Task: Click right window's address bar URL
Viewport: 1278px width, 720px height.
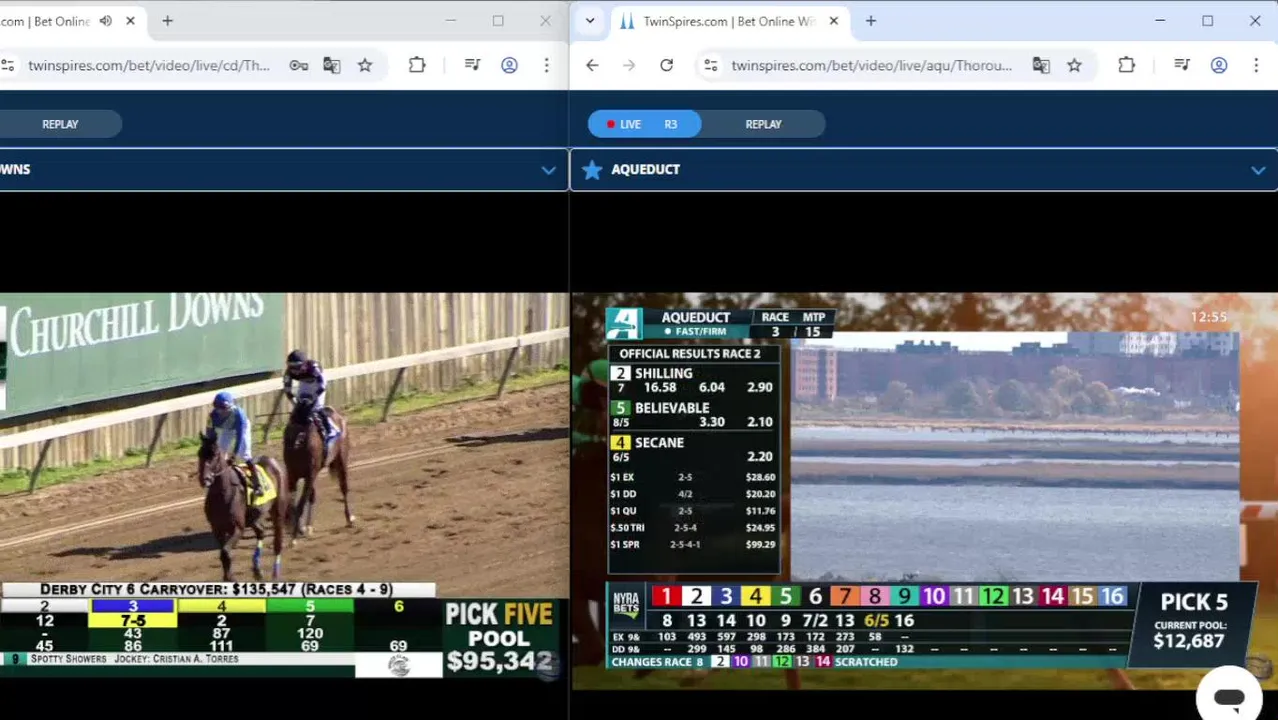Action: pyautogui.click(x=871, y=65)
